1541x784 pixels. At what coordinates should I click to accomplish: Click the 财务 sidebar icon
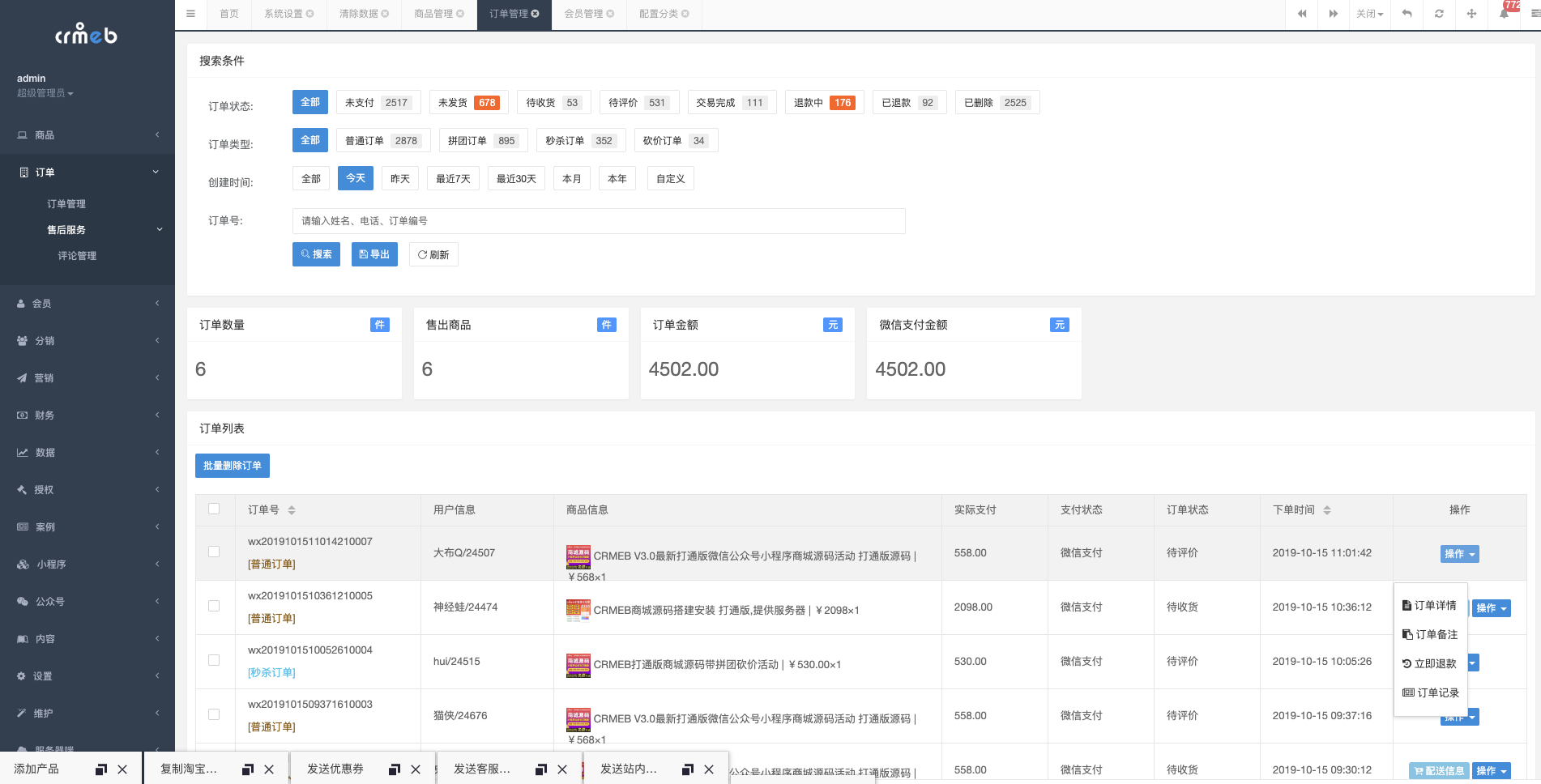coord(22,415)
